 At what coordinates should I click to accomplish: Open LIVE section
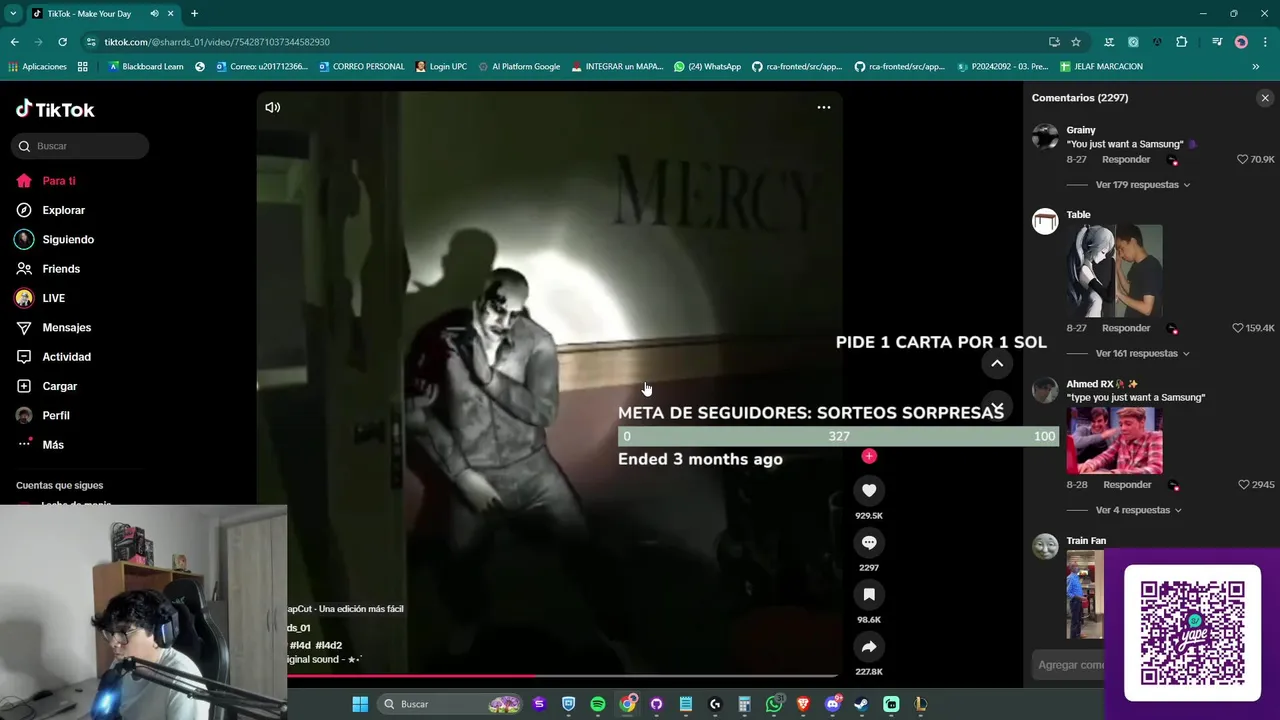tap(53, 298)
